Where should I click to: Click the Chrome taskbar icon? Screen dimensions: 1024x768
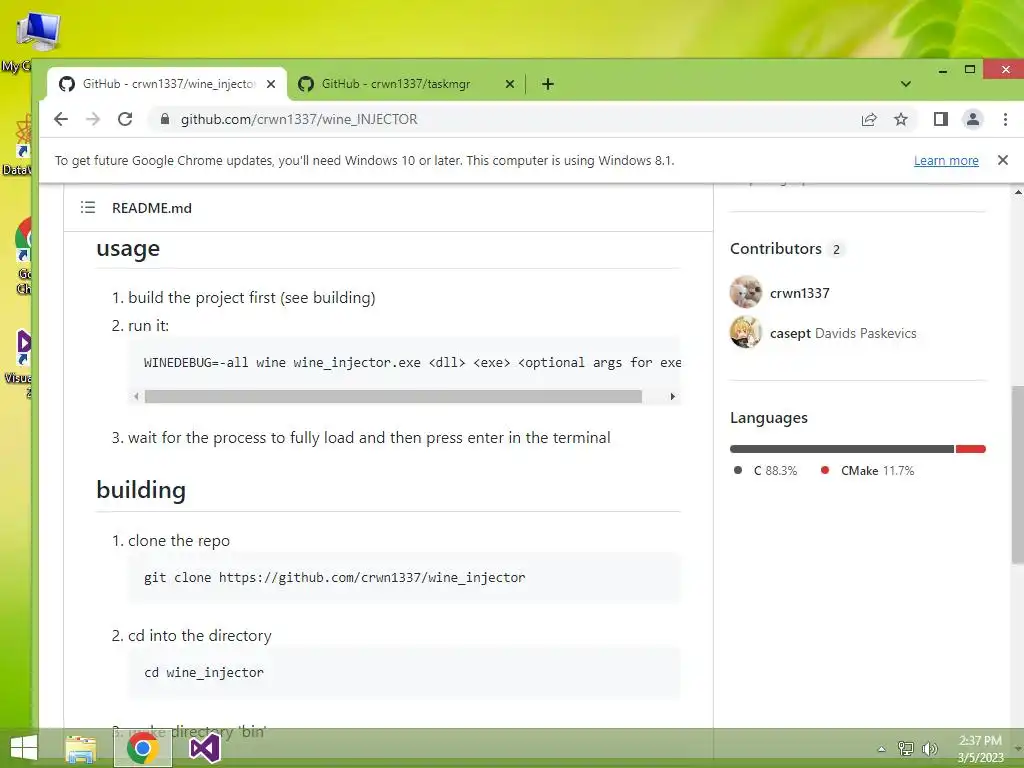[143, 748]
